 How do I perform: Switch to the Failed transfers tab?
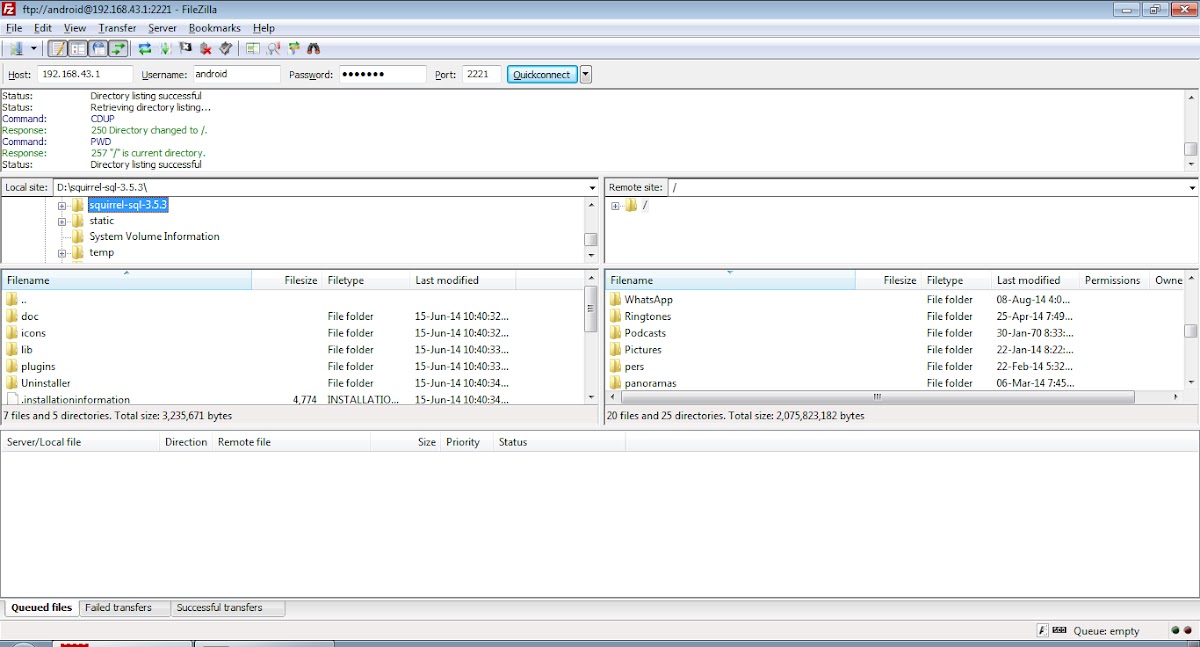(118, 607)
